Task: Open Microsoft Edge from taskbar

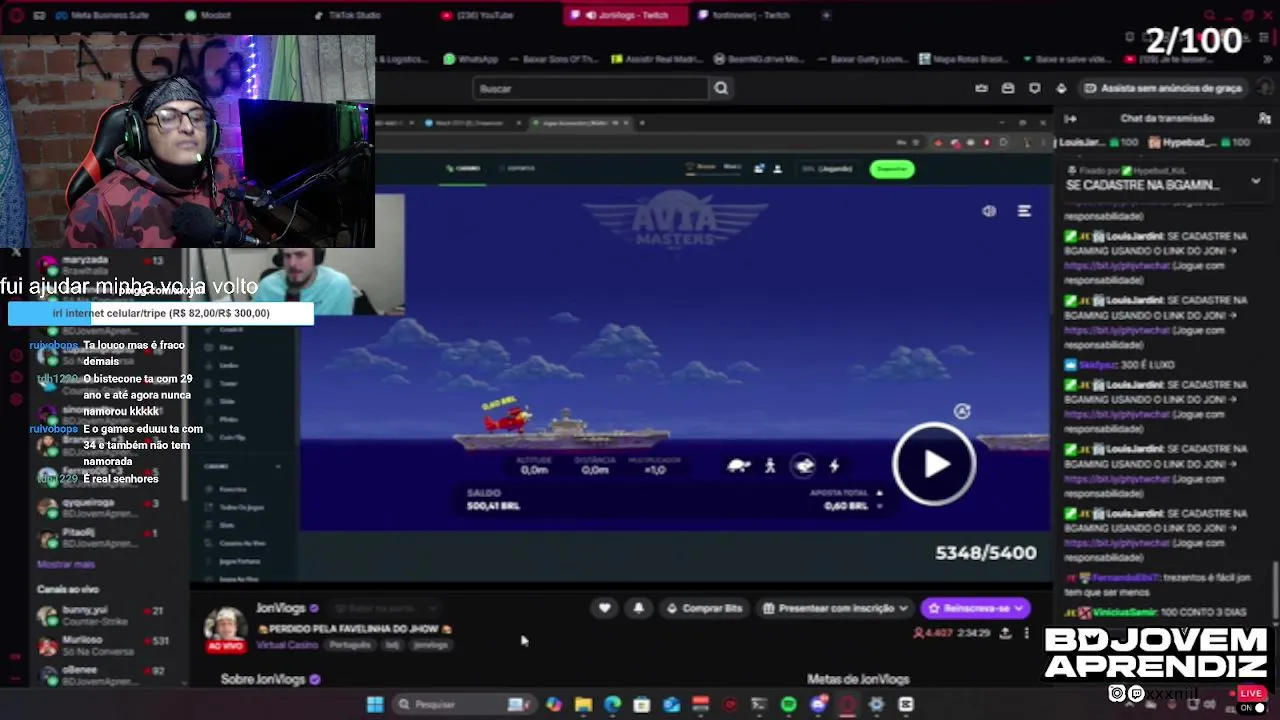Action: 612,704
